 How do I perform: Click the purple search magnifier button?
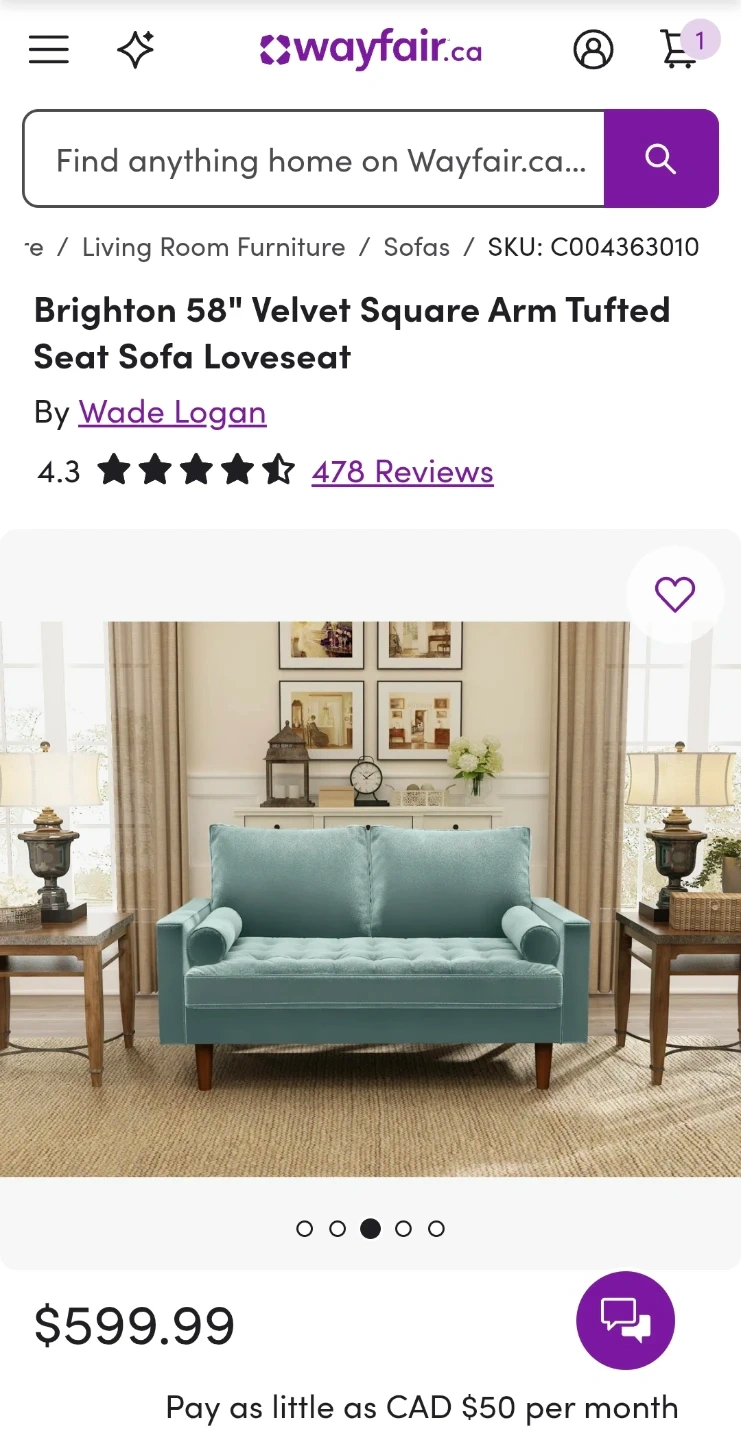tap(661, 158)
